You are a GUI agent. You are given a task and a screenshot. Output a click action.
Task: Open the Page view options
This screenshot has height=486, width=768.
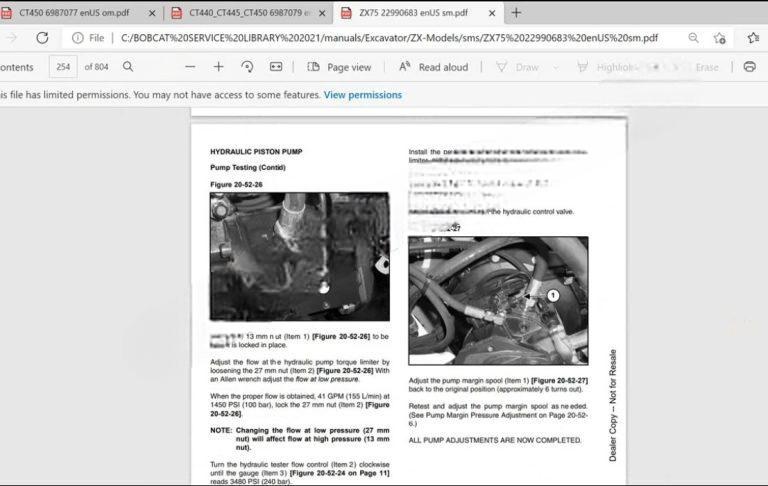coord(339,67)
